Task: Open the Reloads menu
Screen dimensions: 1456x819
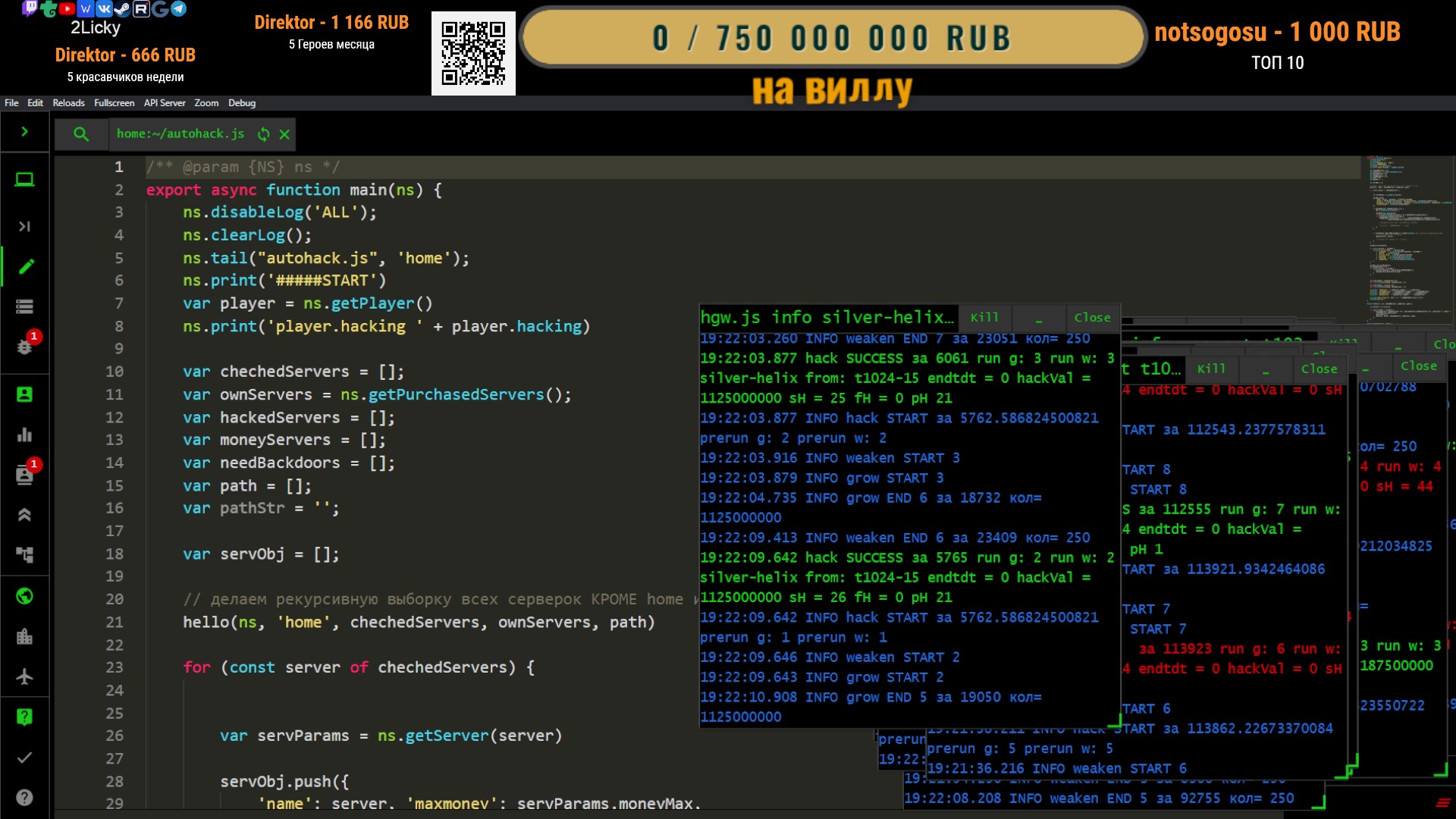Action: pos(68,103)
